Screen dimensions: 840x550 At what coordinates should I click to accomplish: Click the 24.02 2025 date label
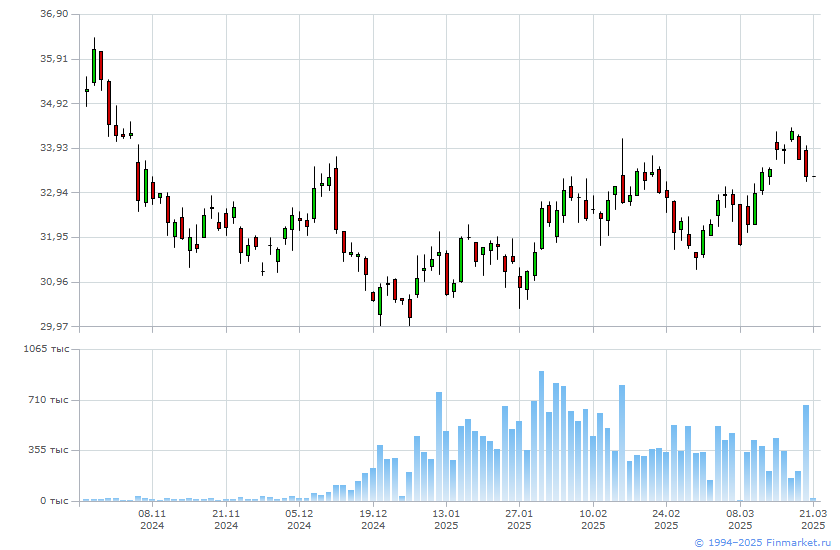[666, 519]
